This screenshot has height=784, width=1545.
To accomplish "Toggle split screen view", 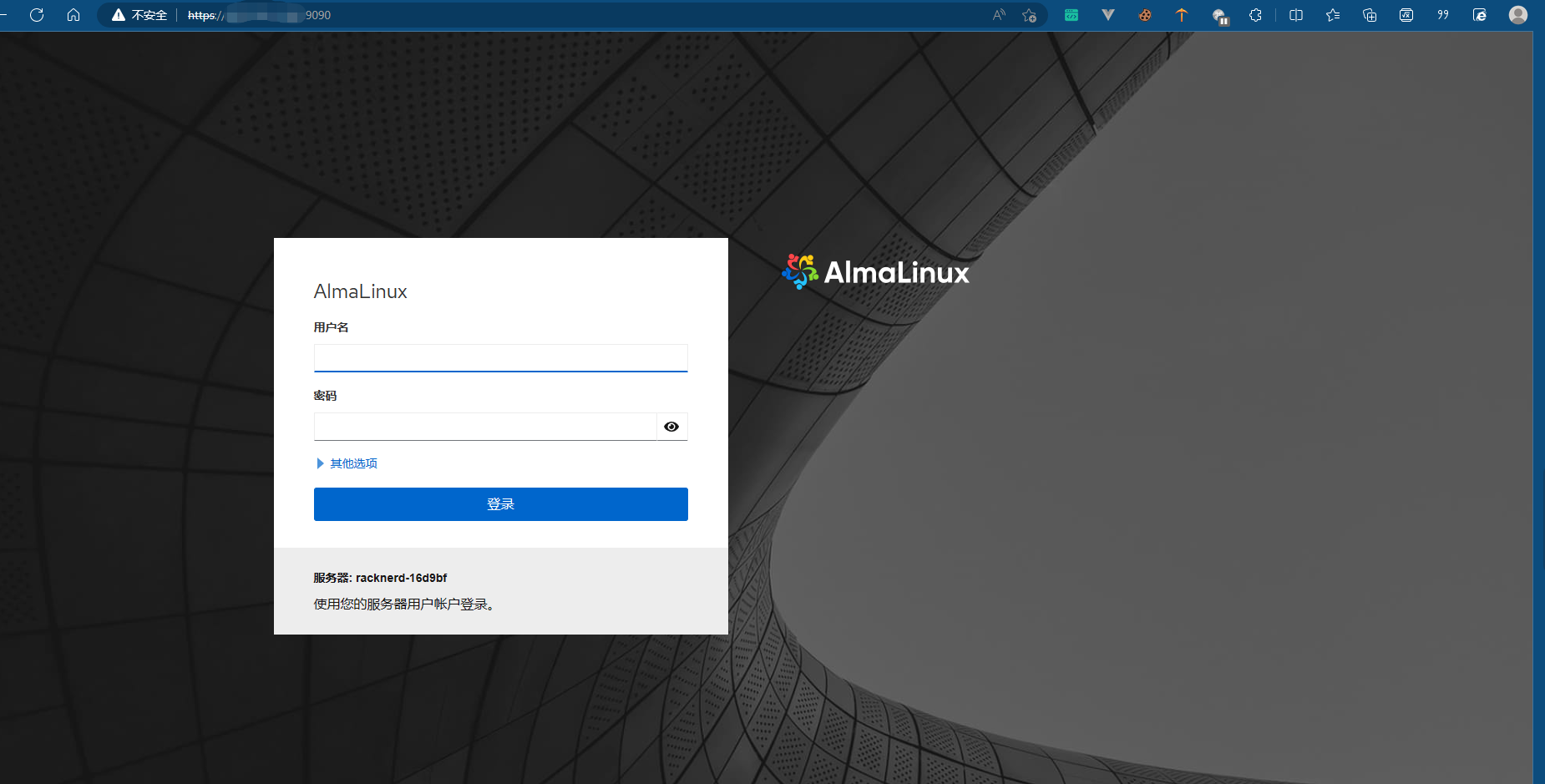I will [1296, 15].
